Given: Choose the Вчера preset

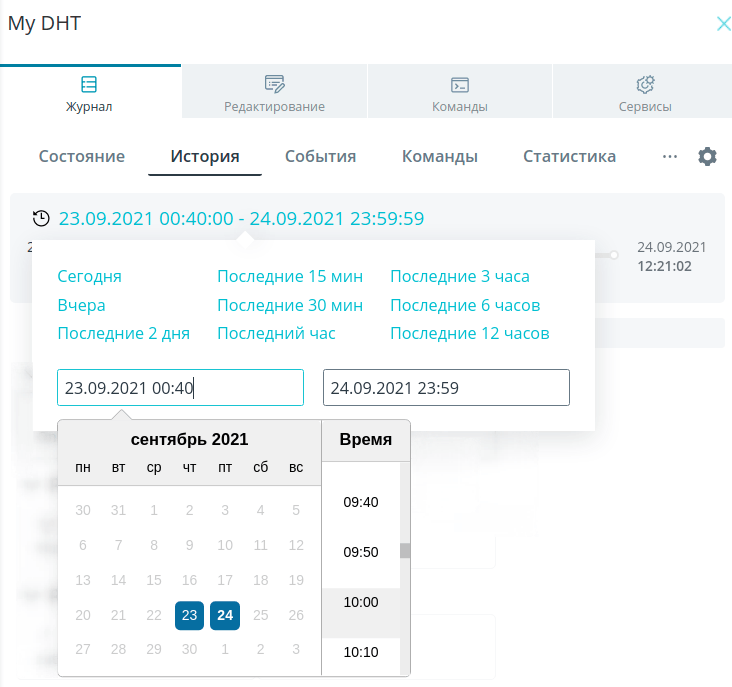Looking at the screenshot, I should coord(81,305).
